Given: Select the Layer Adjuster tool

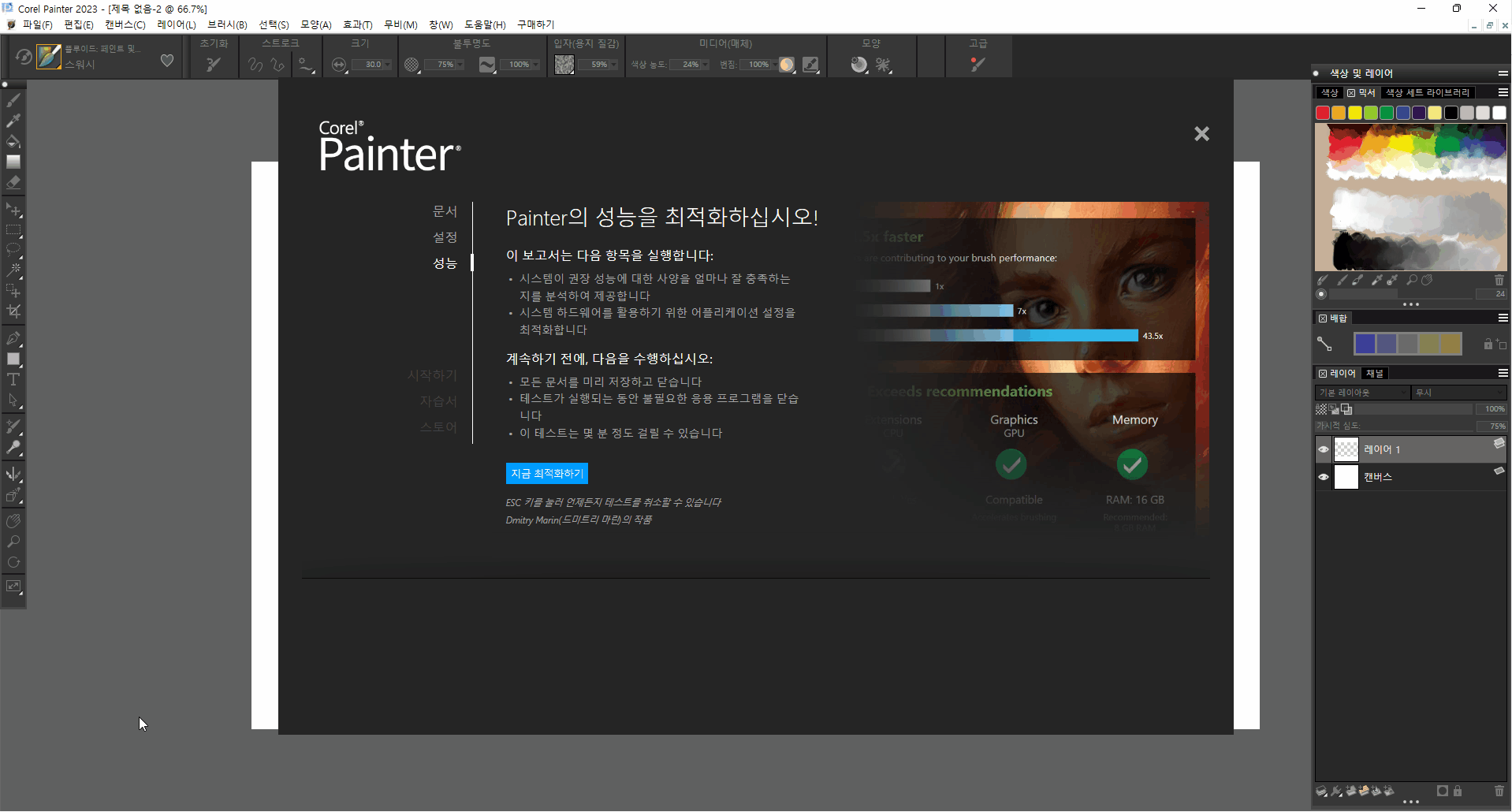Looking at the screenshot, I should [13, 210].
